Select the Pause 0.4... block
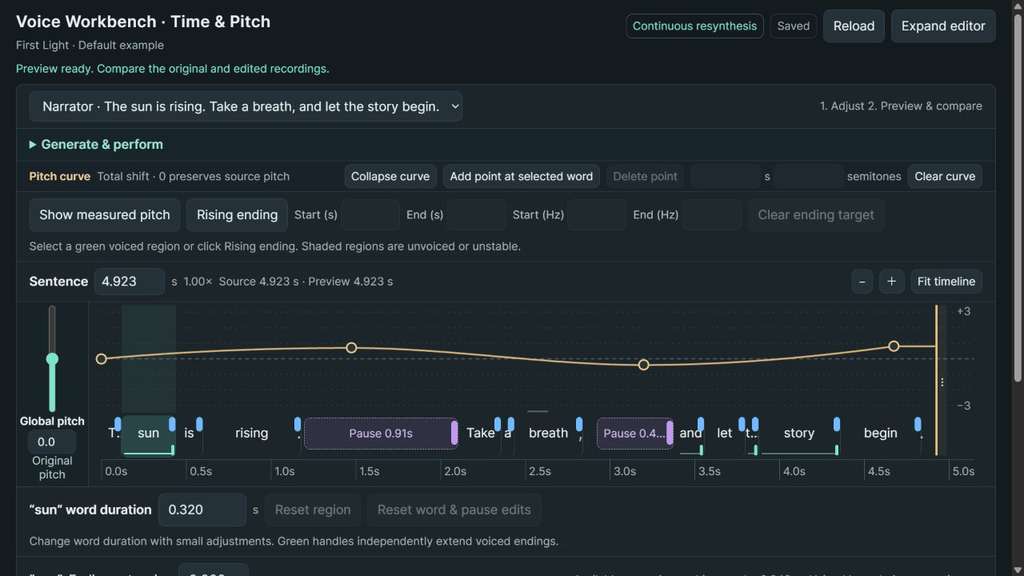Viewport: 1024px width, 576px height. pyautogui.click(x=634, y=434)
